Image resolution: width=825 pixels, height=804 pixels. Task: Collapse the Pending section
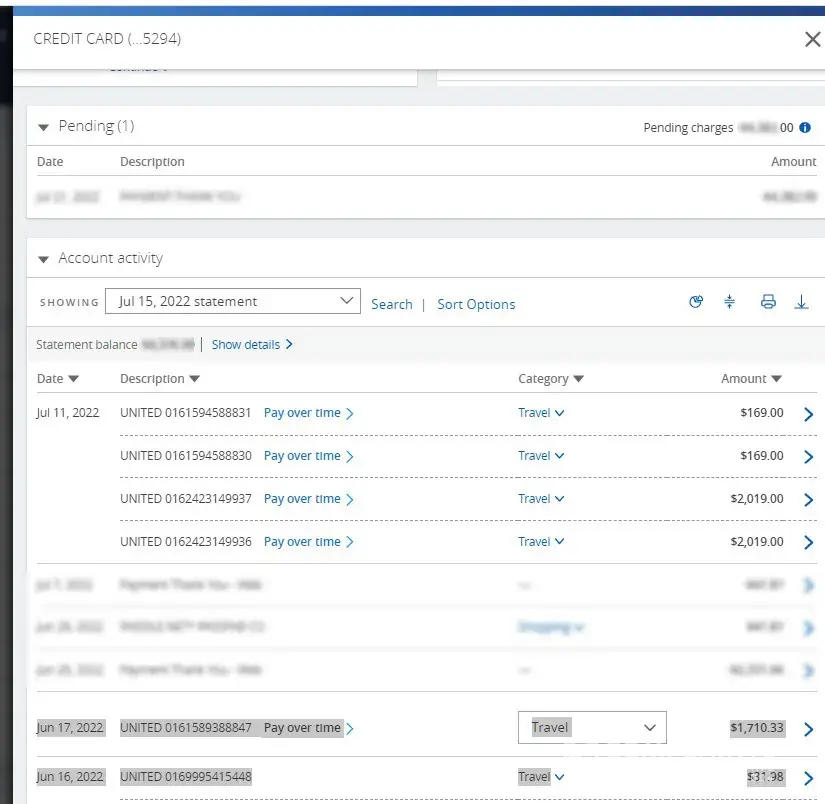coord(43,127)
